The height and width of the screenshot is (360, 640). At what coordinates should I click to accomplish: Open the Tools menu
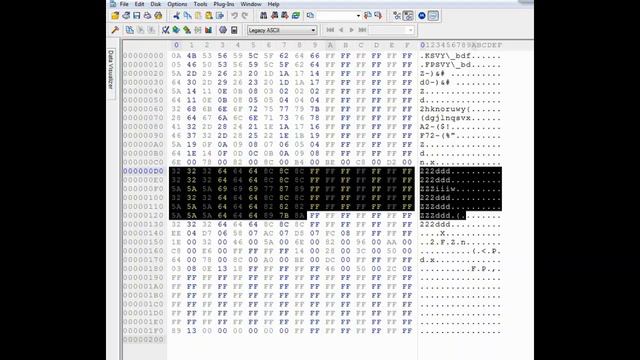click(200, 4)
